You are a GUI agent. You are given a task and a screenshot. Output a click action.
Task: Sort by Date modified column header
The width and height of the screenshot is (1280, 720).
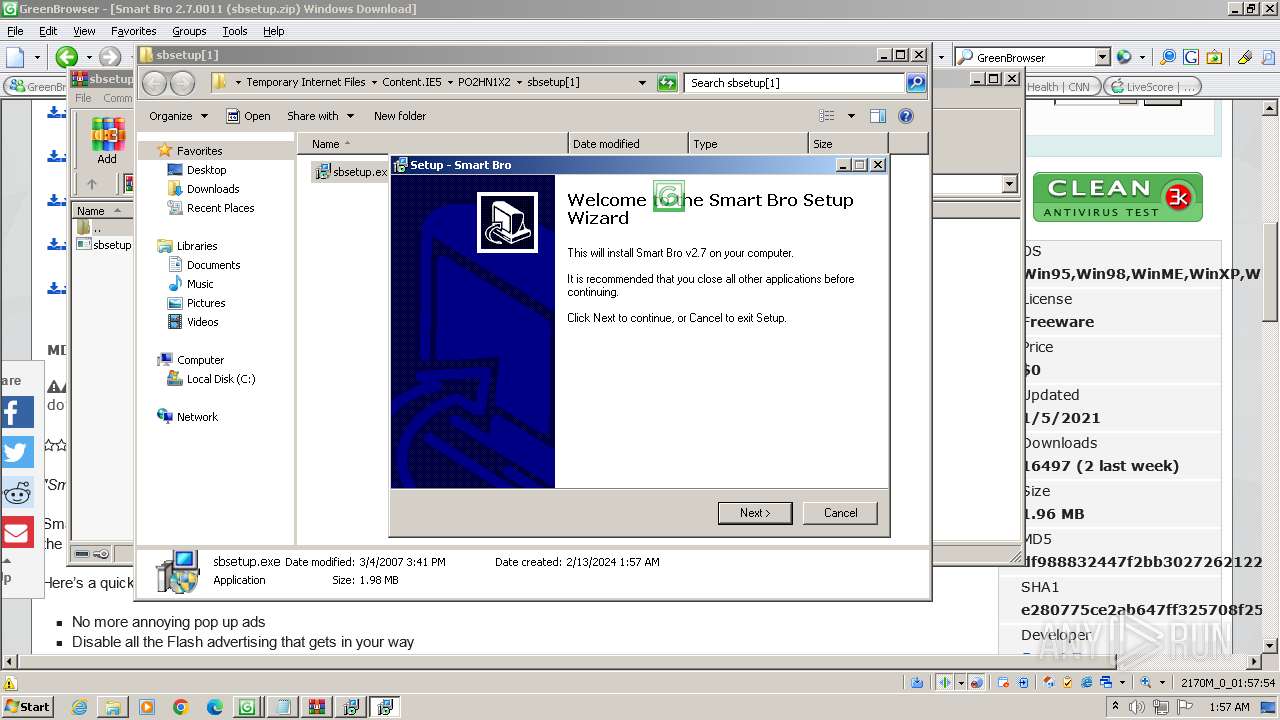click(628, 144)
